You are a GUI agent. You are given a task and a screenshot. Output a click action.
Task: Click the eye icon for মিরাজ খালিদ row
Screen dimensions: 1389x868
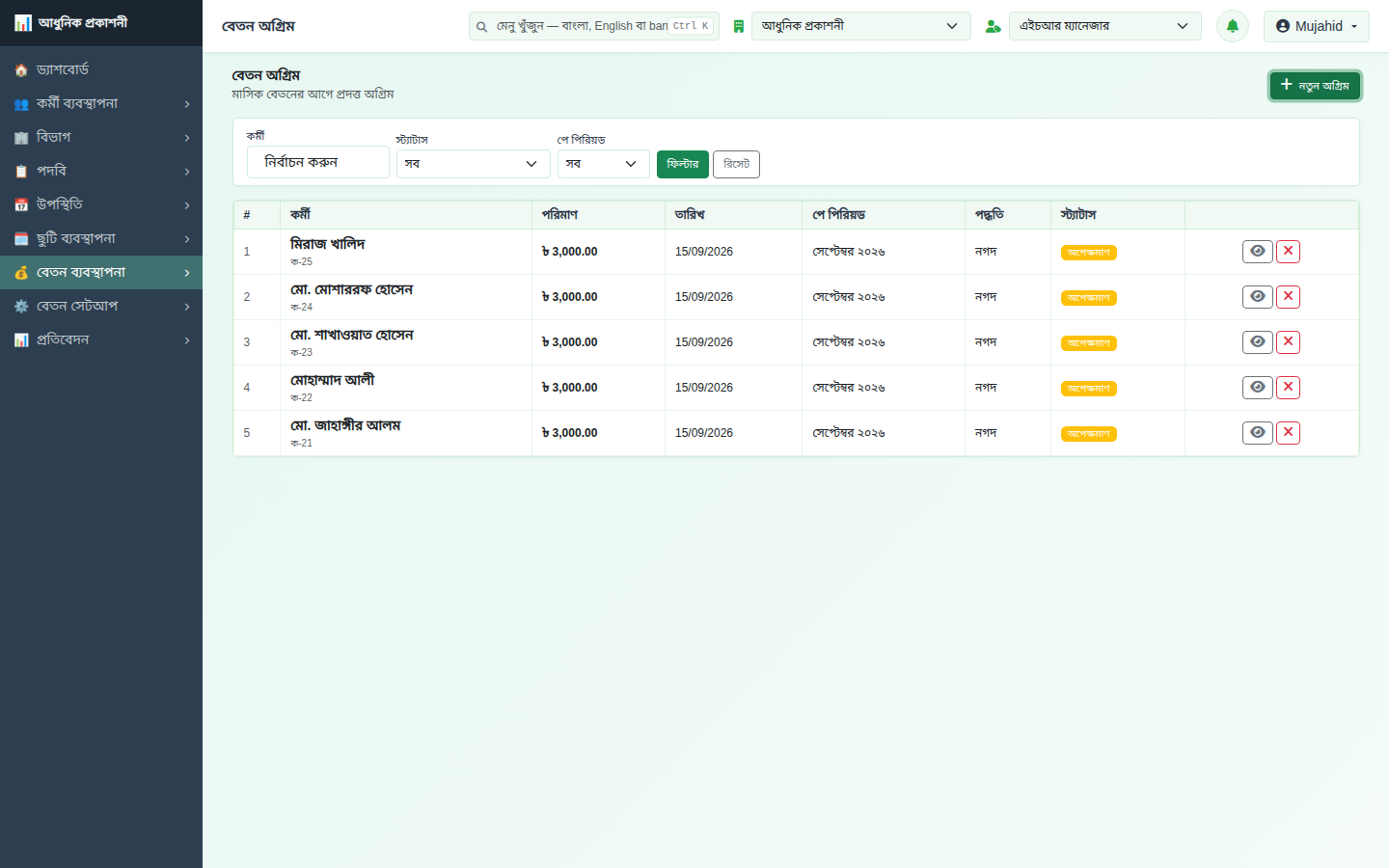point(1257,252)
